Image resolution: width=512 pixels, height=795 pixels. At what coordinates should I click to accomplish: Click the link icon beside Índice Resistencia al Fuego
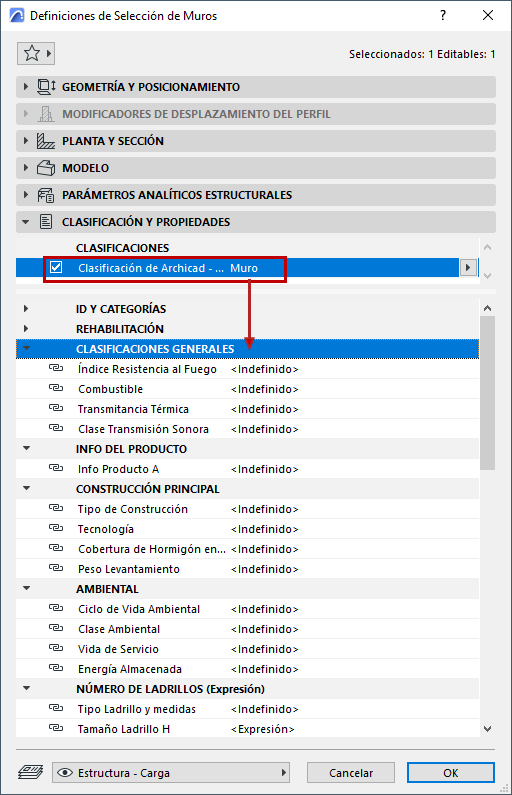click(56, 368)
